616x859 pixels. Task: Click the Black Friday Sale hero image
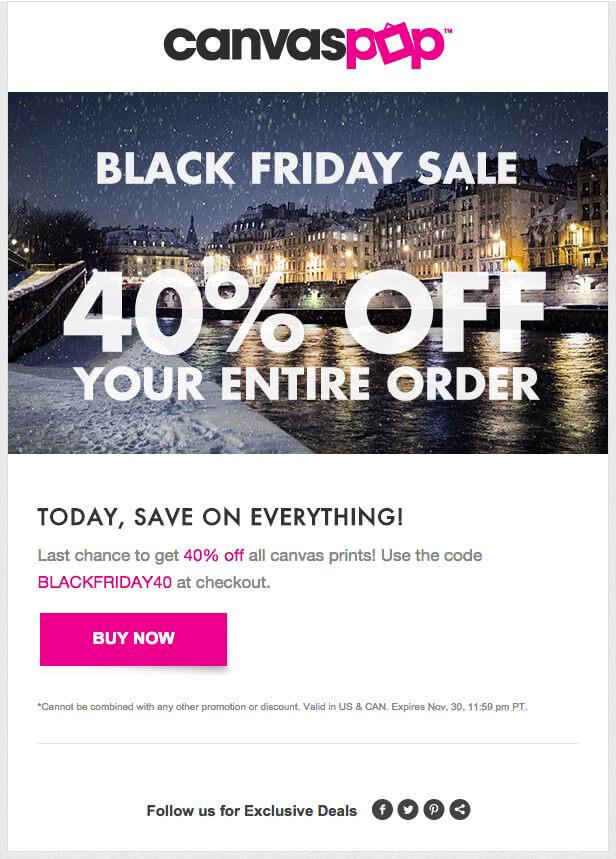308,273
